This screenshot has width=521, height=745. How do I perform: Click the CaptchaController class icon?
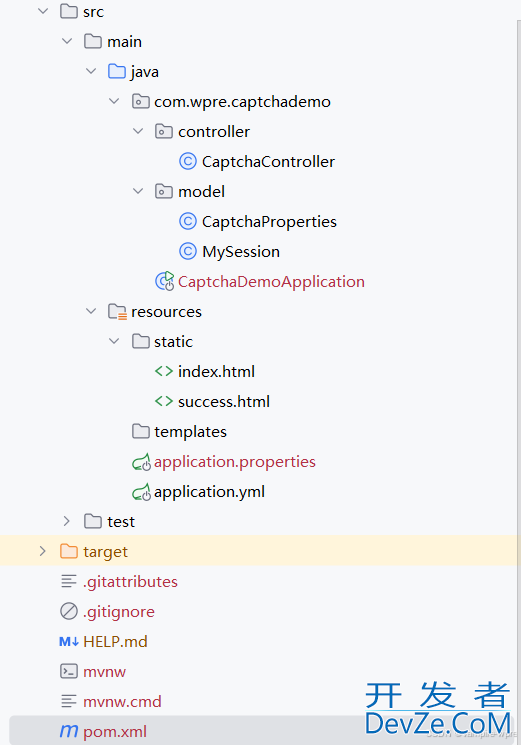tap(188, 162)
